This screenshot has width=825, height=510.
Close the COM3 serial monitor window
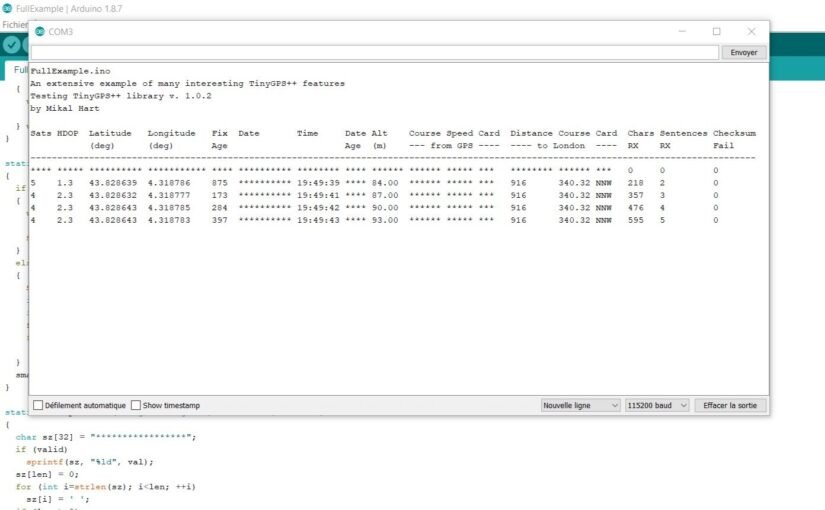[751, 32]
